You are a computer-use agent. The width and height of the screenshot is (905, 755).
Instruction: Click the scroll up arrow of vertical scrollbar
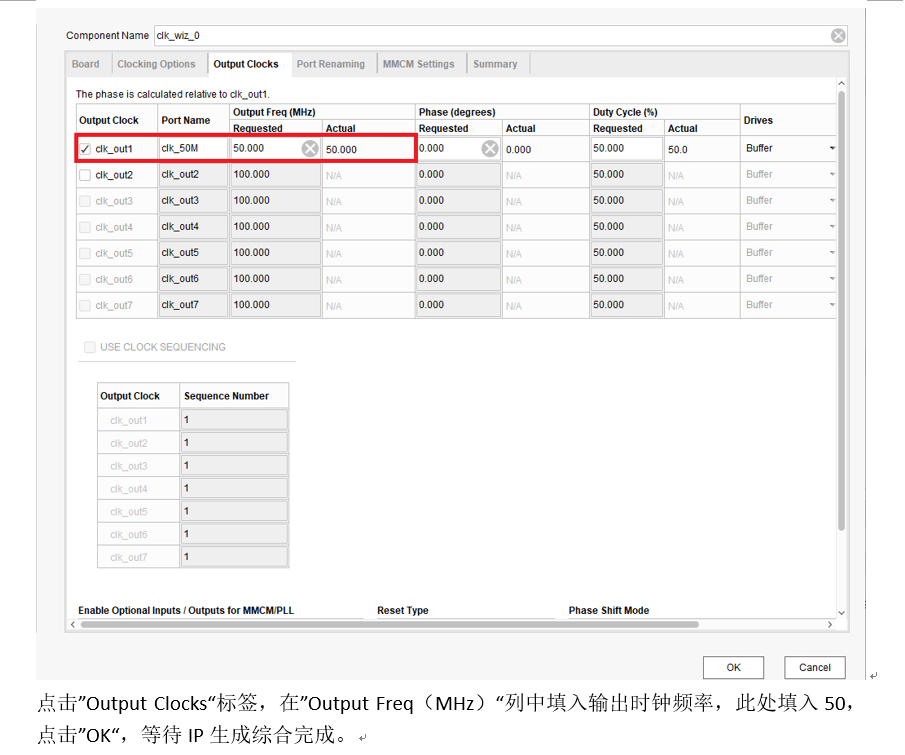(842, 84)
